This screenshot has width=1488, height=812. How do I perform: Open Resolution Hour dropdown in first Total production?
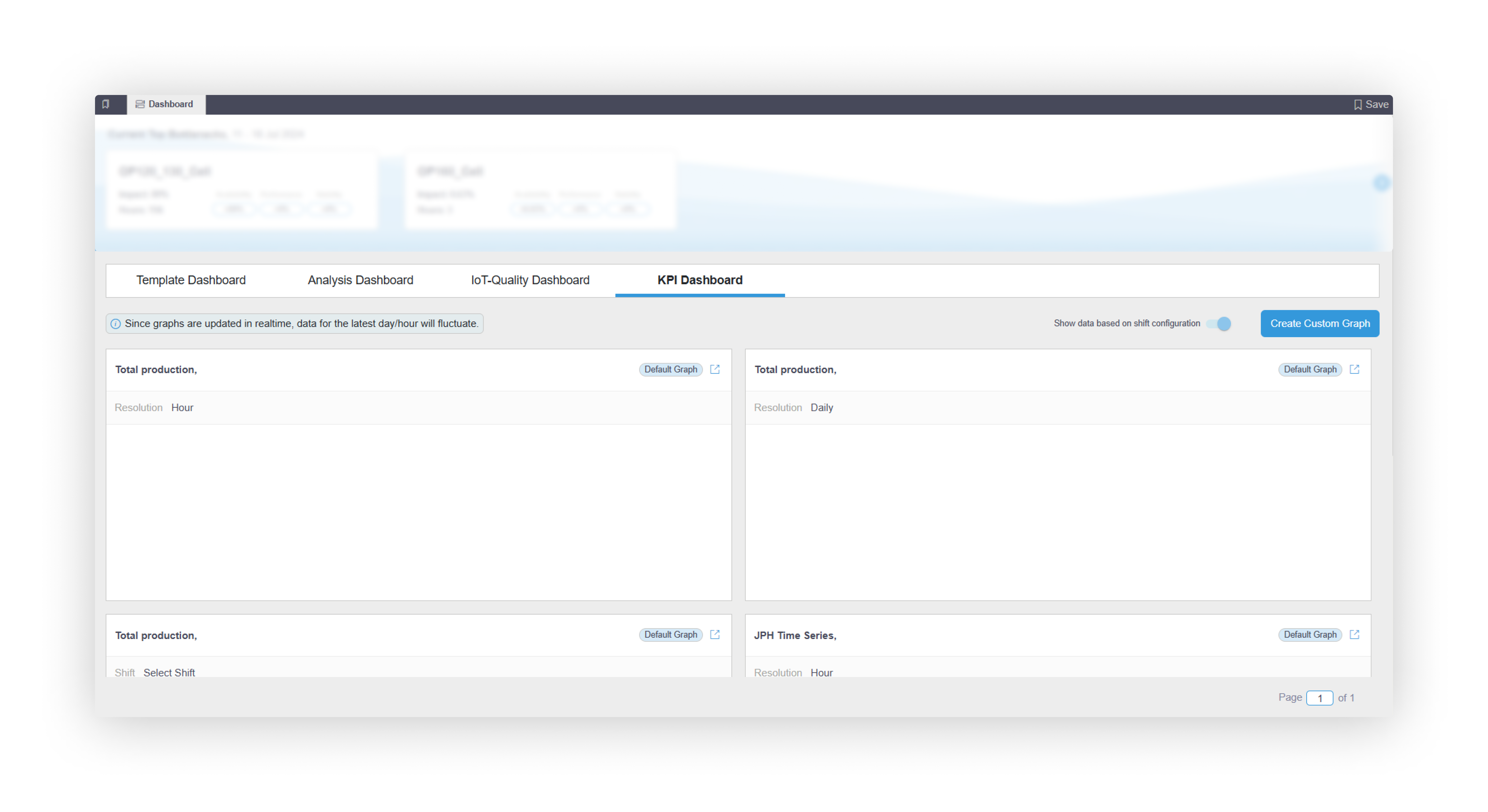(x=182, y=408)
